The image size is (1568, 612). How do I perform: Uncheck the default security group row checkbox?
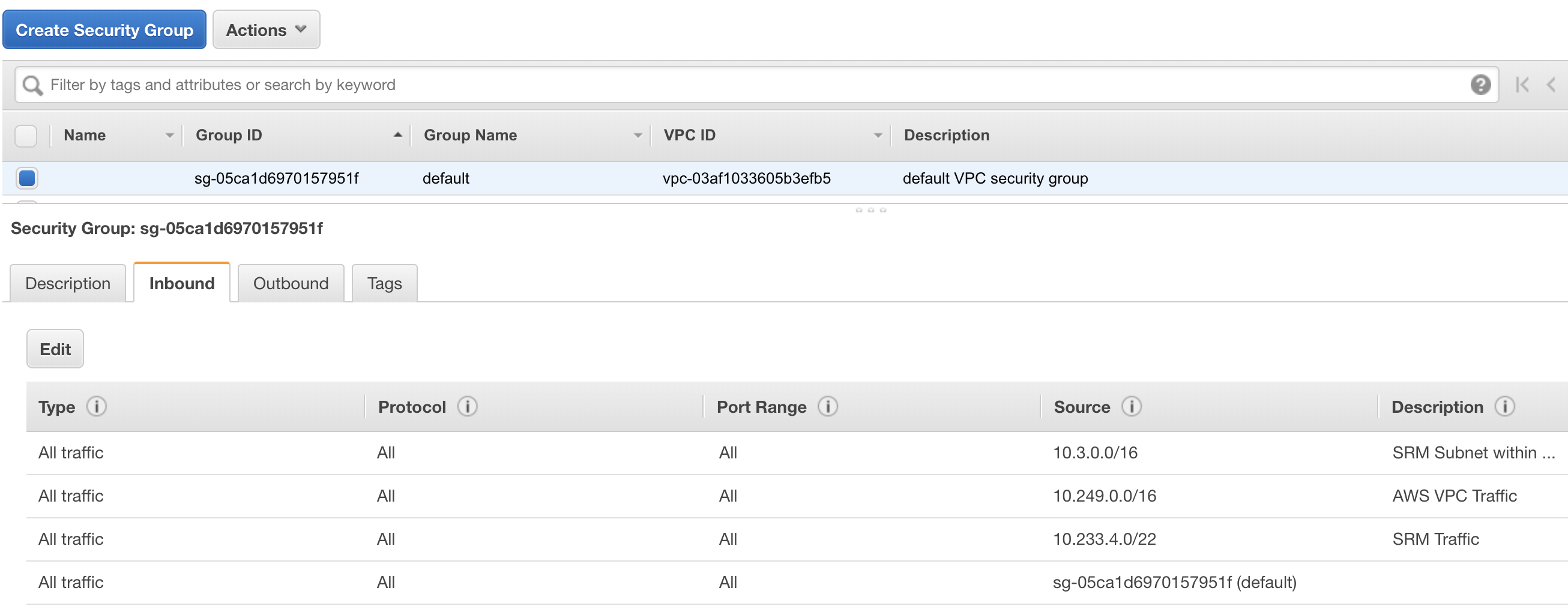pyautogui.click(x=28, y=178)
